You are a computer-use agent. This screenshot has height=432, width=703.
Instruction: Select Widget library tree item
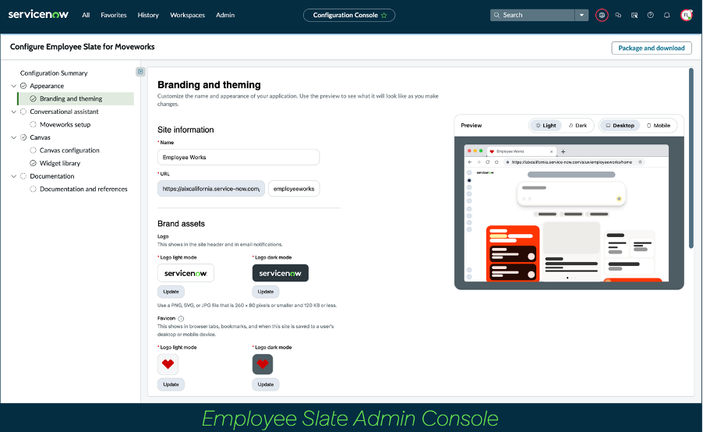pos(60,163)
